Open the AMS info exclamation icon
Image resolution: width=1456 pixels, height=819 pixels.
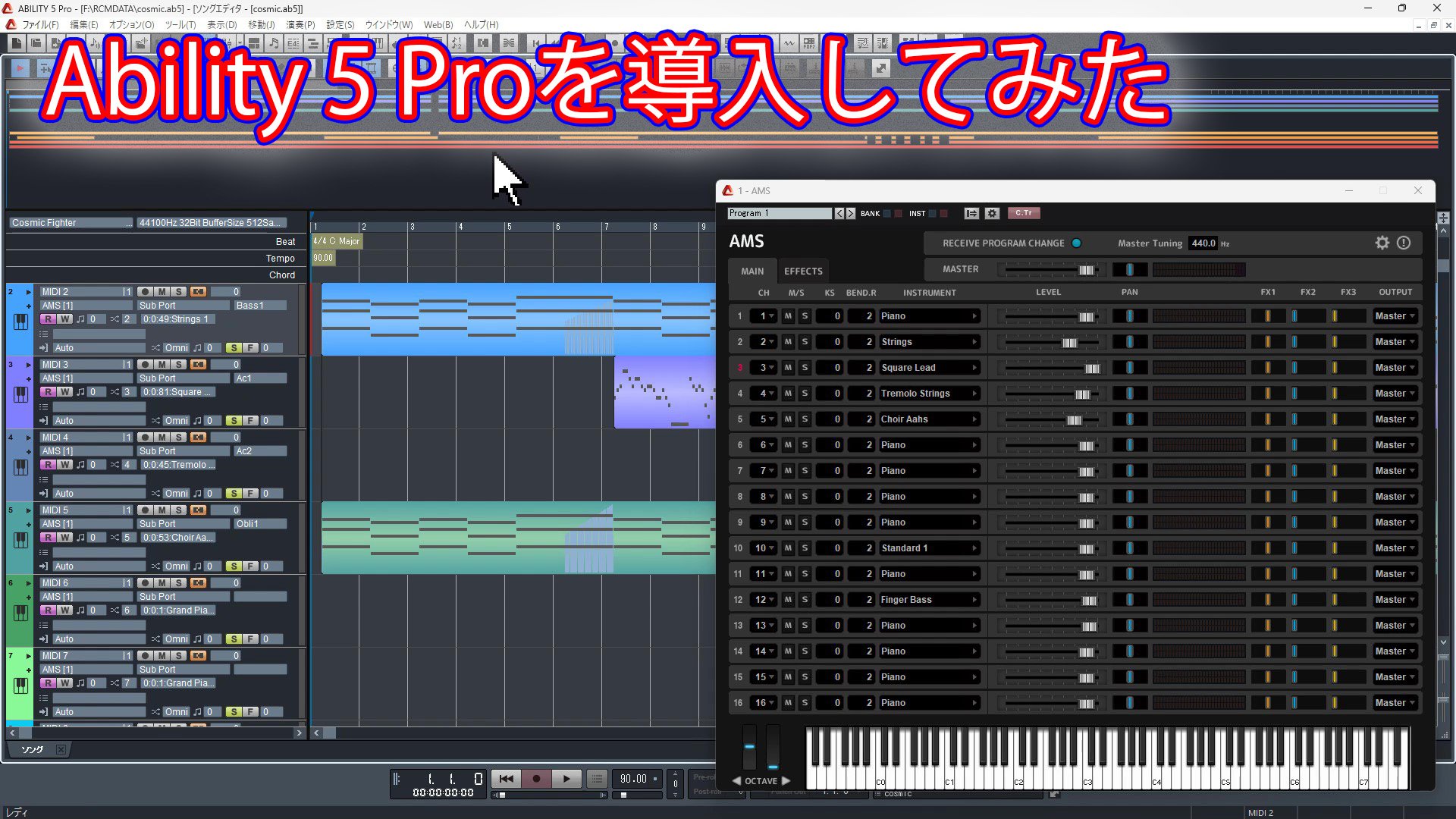tap(1404, 243)
